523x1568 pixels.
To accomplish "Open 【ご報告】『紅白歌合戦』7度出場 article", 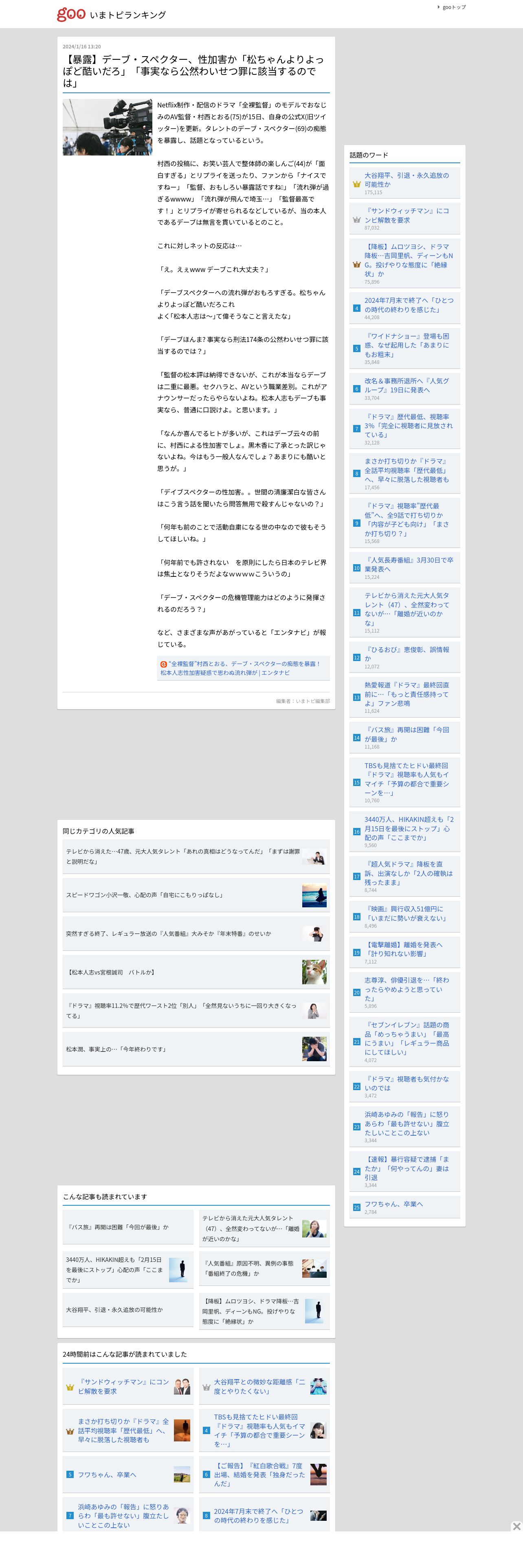I will coord(259,1474).
